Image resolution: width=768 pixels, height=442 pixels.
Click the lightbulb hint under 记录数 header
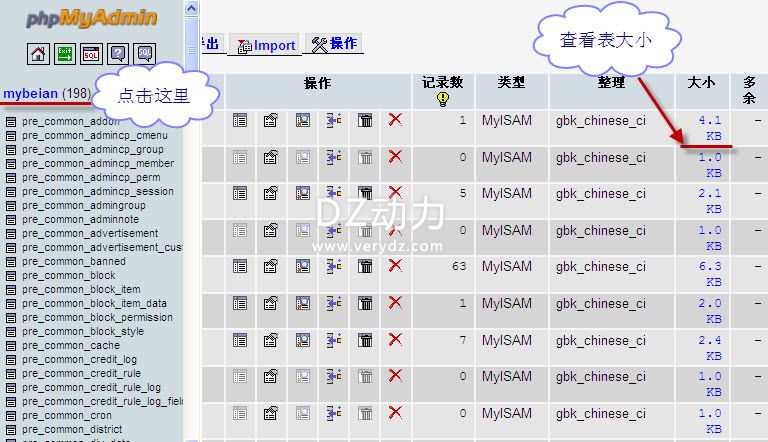[x=443, y=99]
